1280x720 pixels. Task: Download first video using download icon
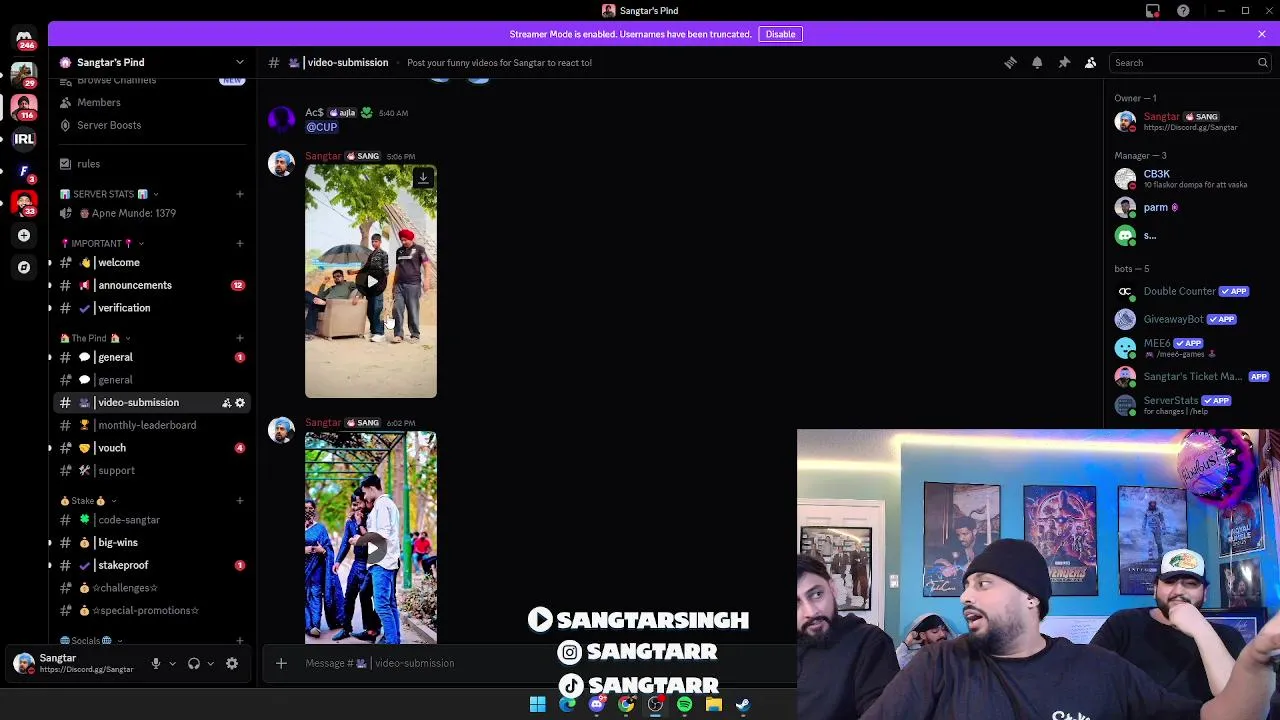(423, 178)
